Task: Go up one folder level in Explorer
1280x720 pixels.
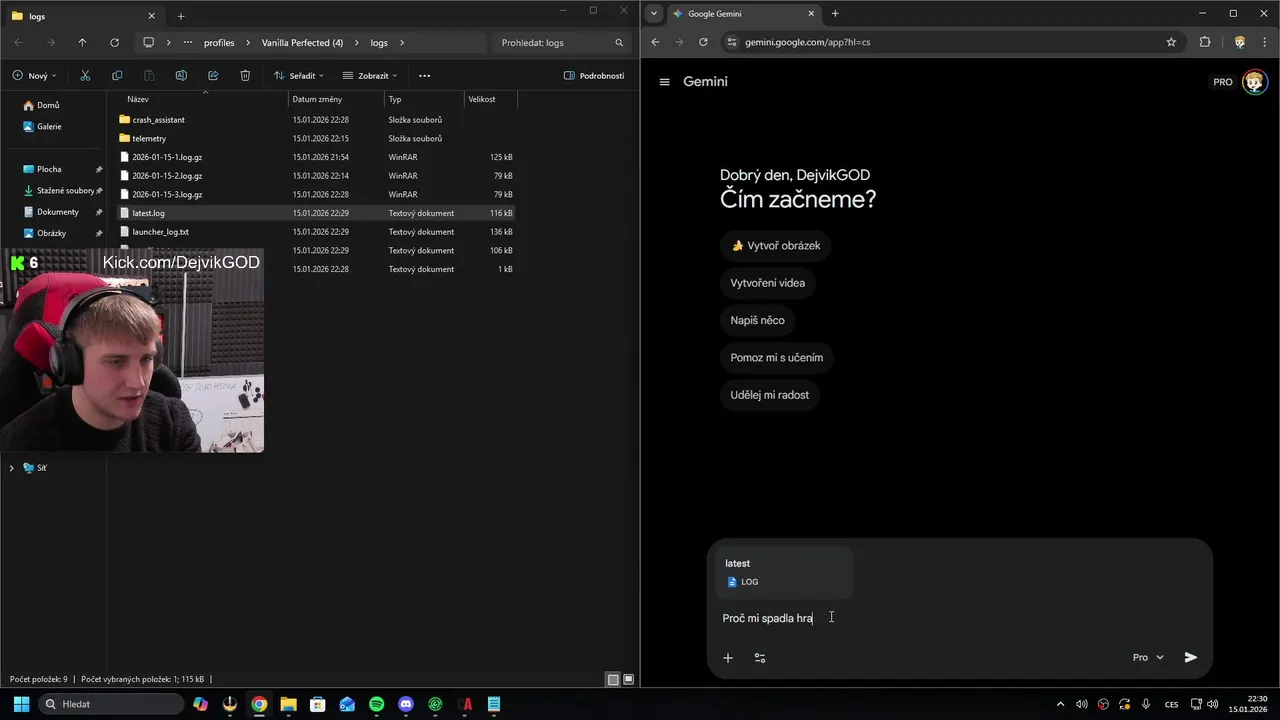Action: pyautogui.click(x=82, y=43)
